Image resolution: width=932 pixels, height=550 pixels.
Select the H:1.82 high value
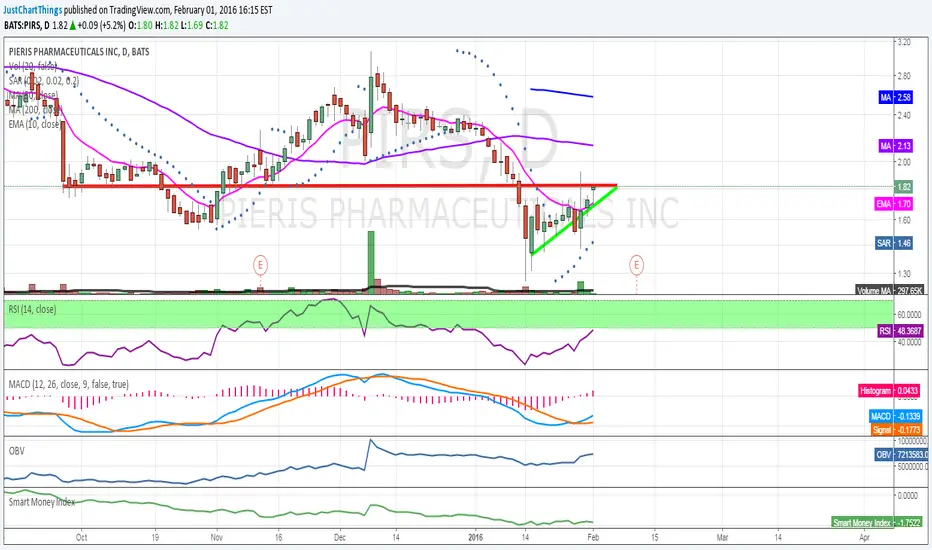[x=167, y=25]
